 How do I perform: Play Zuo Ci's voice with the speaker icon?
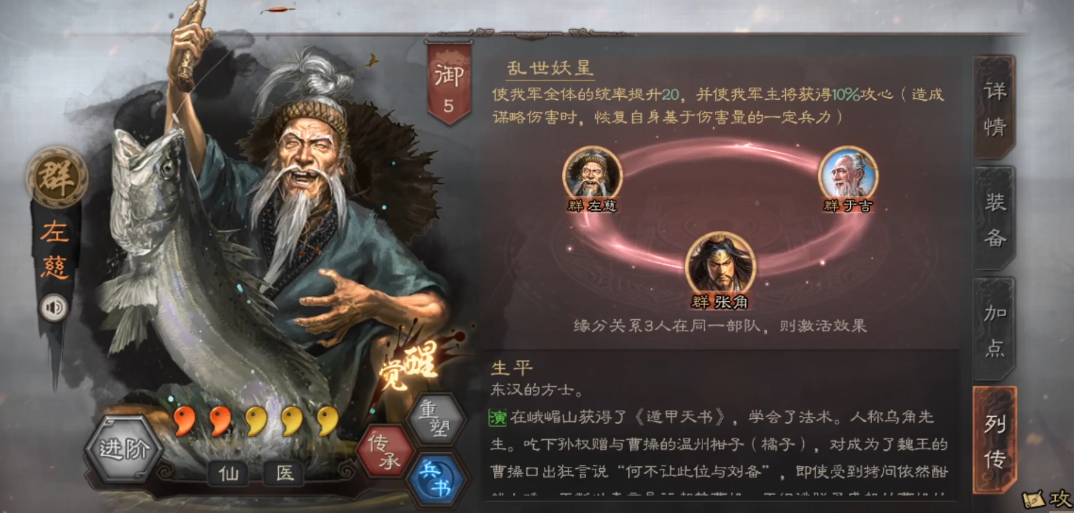[x=54, y=308]
